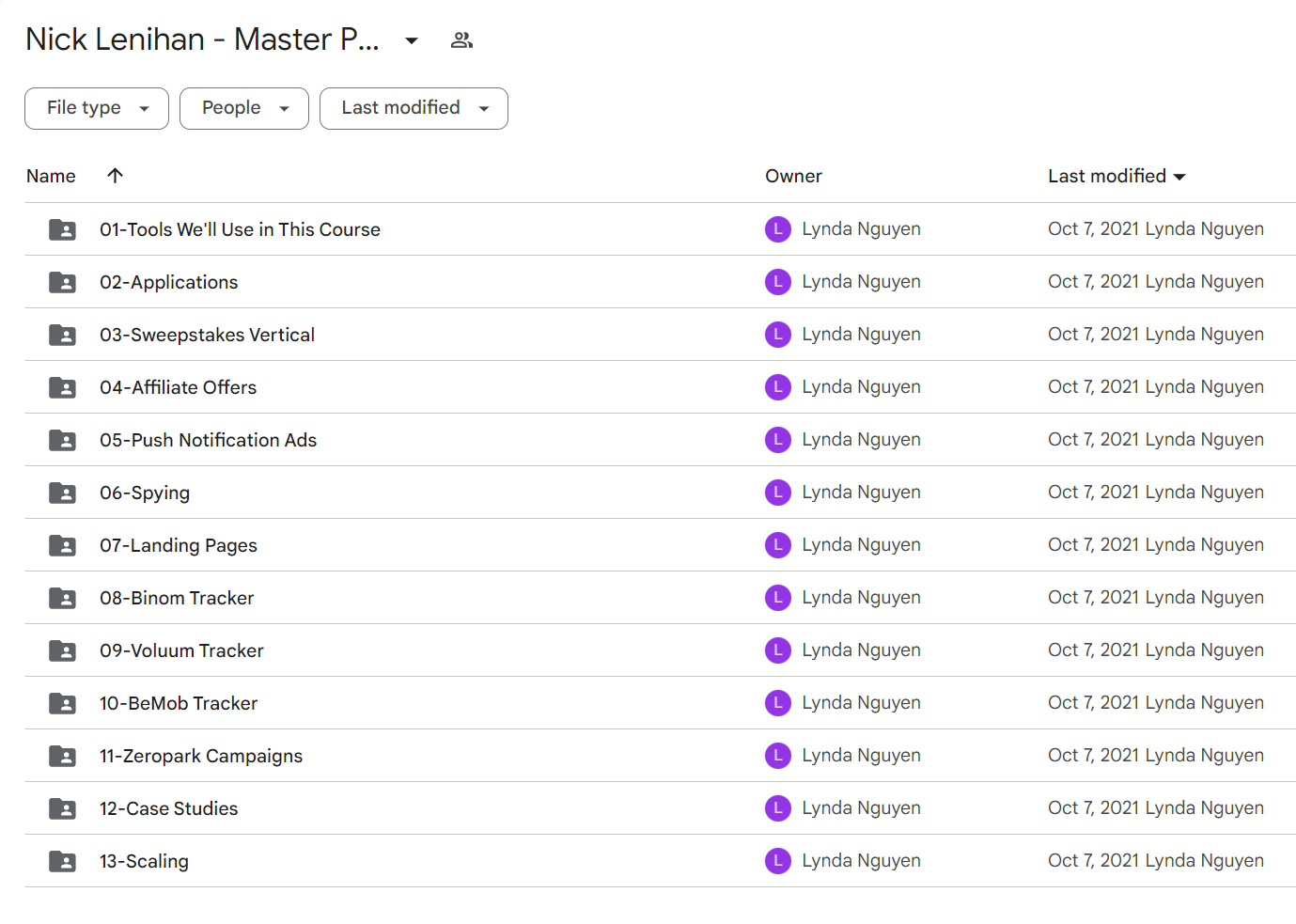The image size is (1296, 924).
Task: Click owner name Lynda Nguyen in 13-Scaling row
Action: [x=861, y=861]
